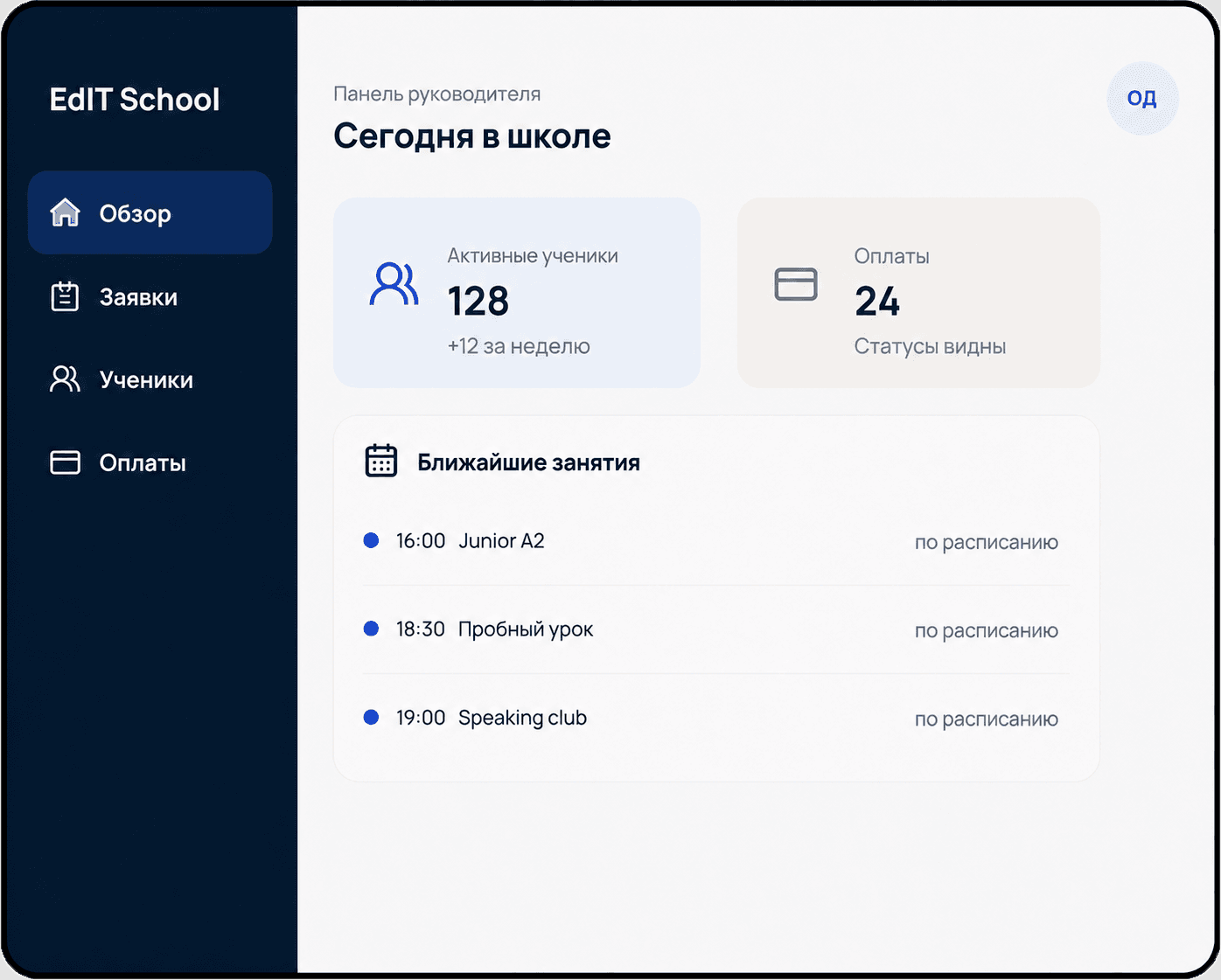Click the users icon in Активные ученики card

pos(394,284)
